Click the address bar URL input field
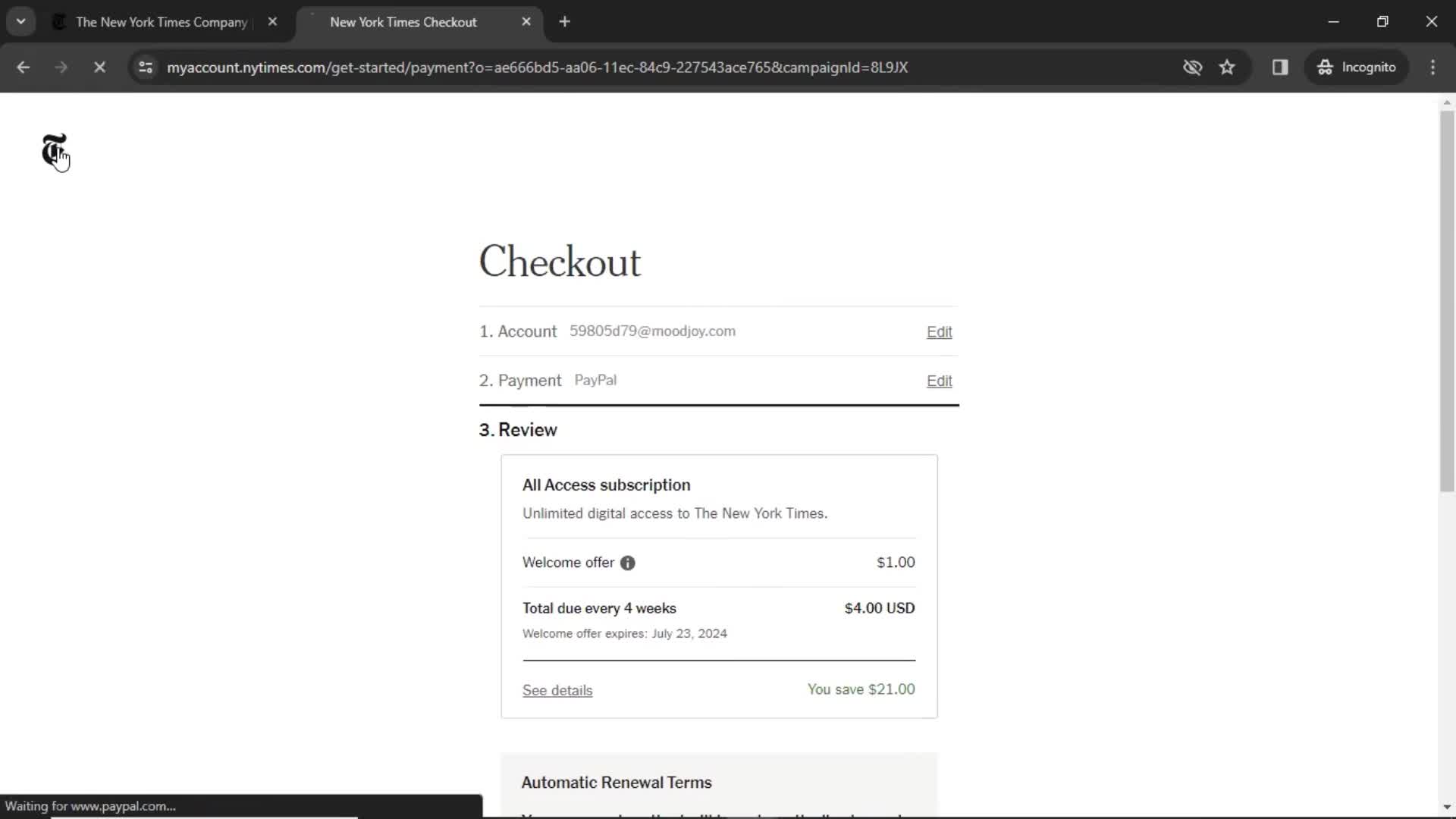This screenshot has width=1456, height=819. tap(537, 67)
